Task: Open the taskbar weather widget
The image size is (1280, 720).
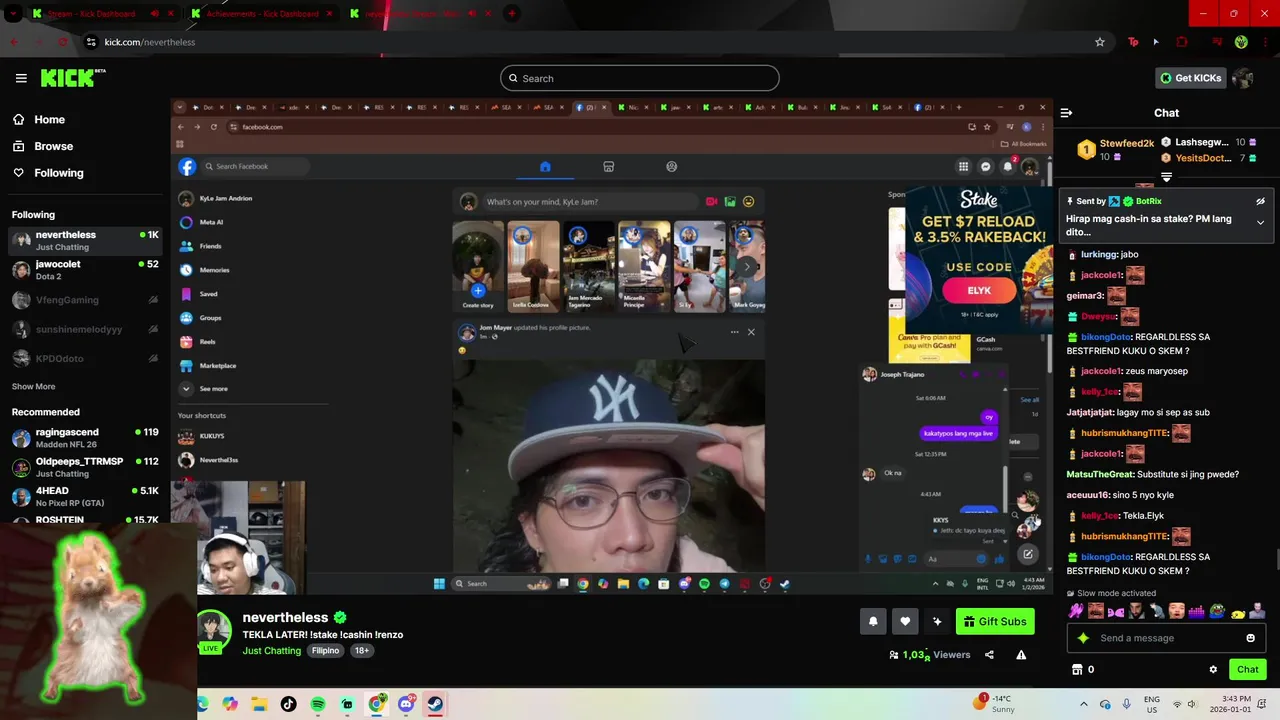Action: 996,704
